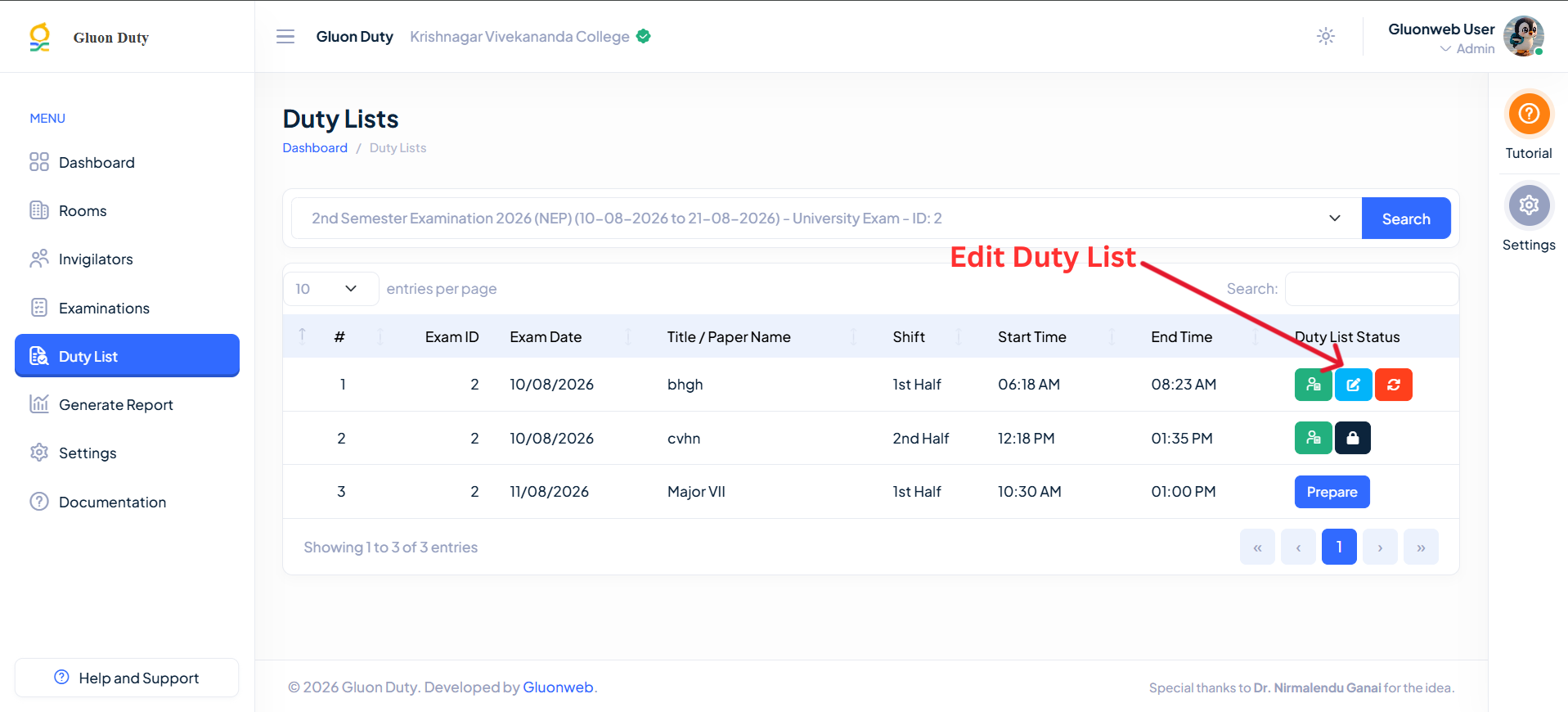
Task: Click the green invigilator icon for bhgh
Action: pos(1314,385)
